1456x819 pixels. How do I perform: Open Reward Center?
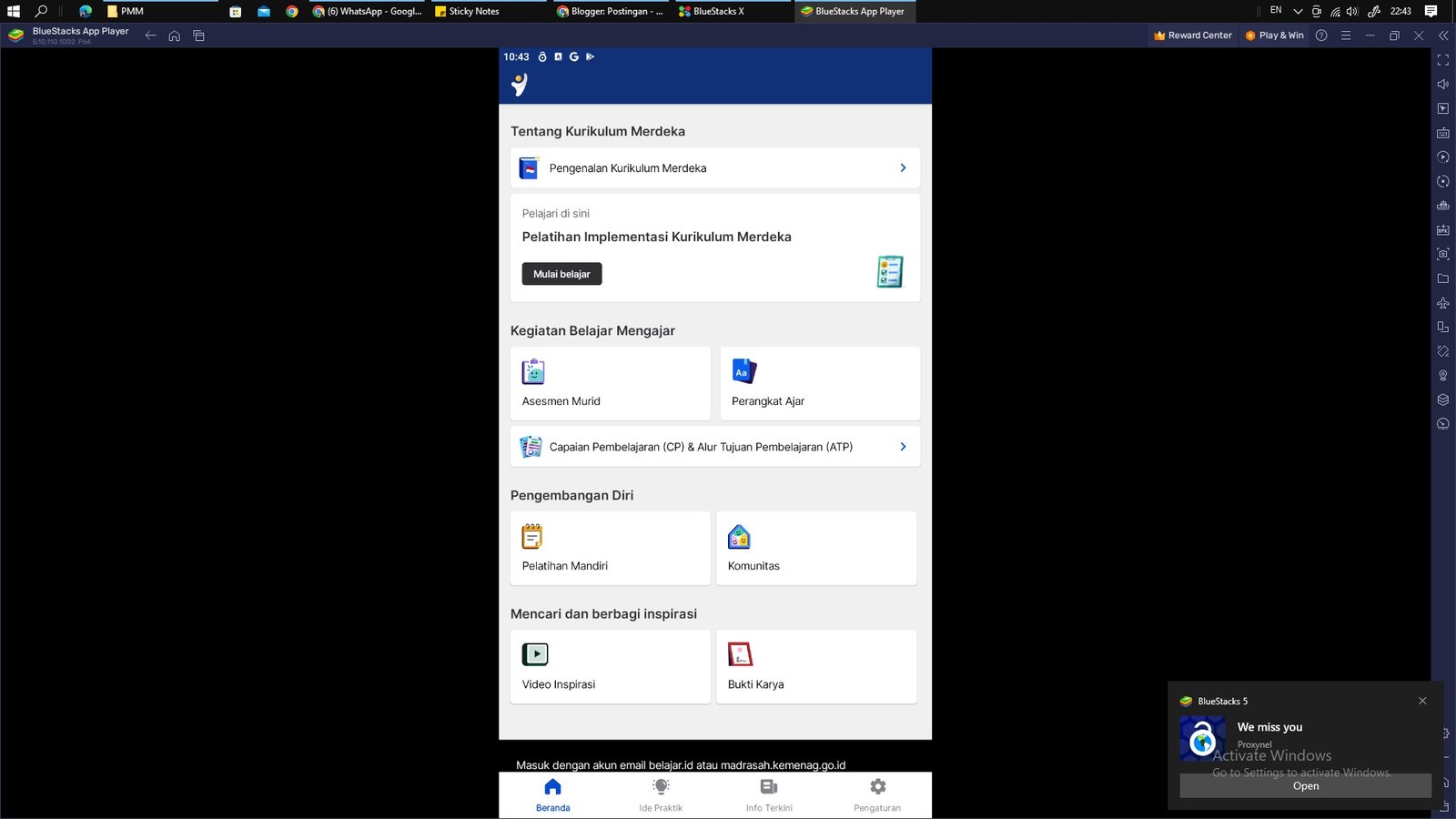click(x=1192, y=35)
